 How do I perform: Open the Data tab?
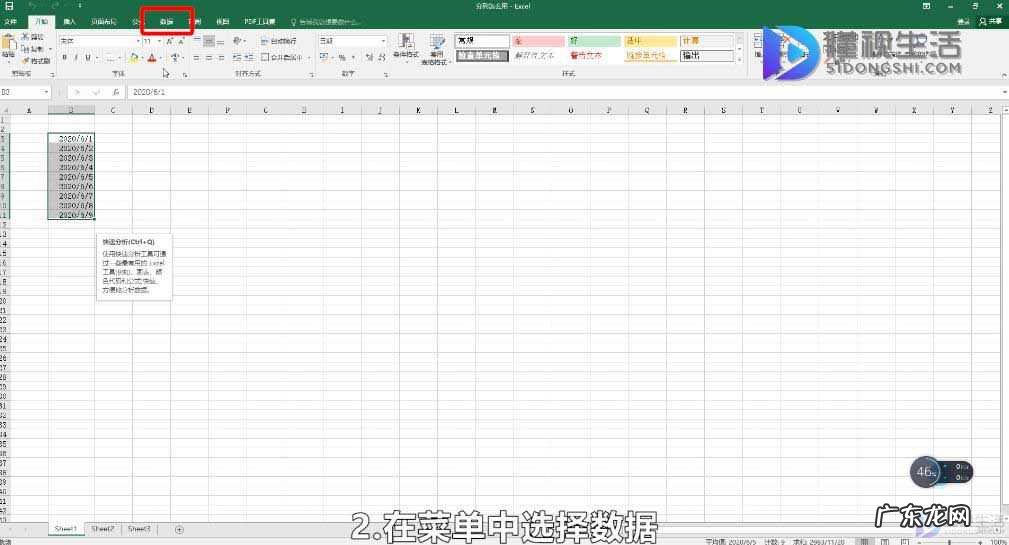[167, 22]
